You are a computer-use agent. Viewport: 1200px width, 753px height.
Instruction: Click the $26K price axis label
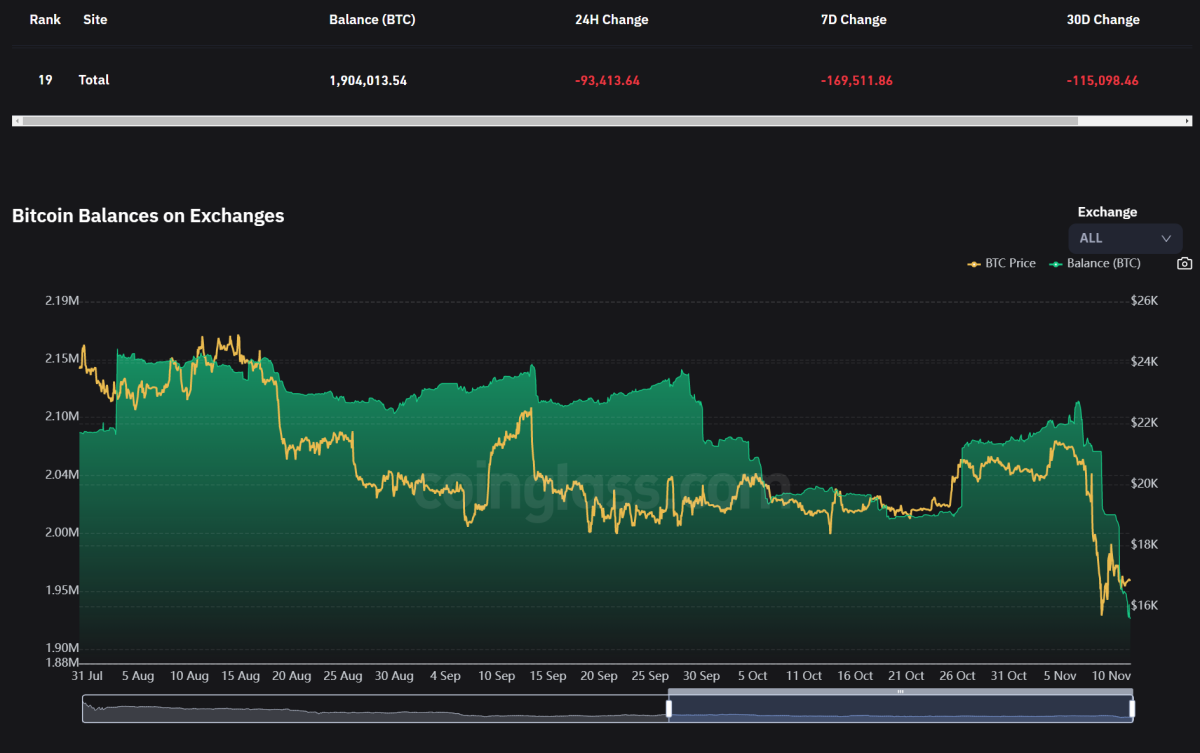click(x=1144, y=301)
